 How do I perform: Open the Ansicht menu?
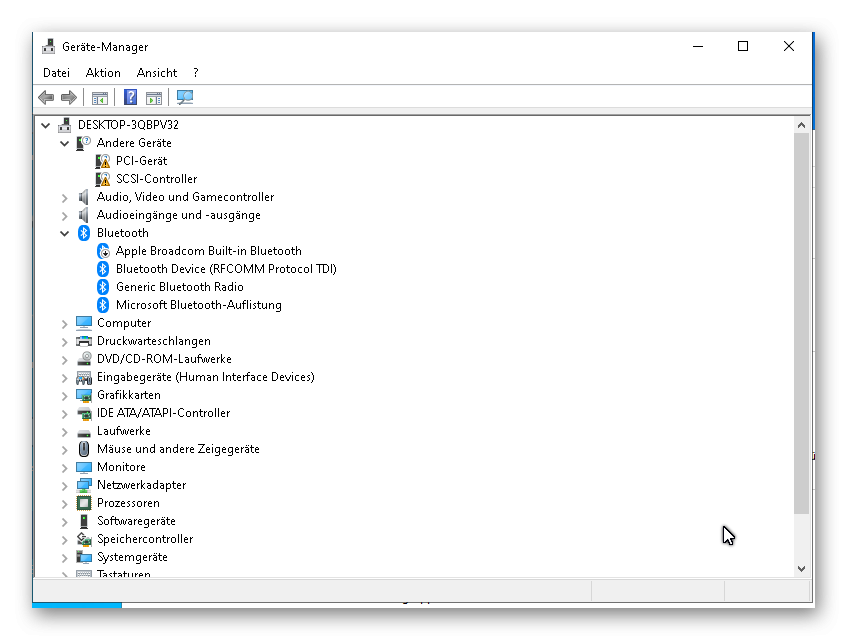click(157, 73)
